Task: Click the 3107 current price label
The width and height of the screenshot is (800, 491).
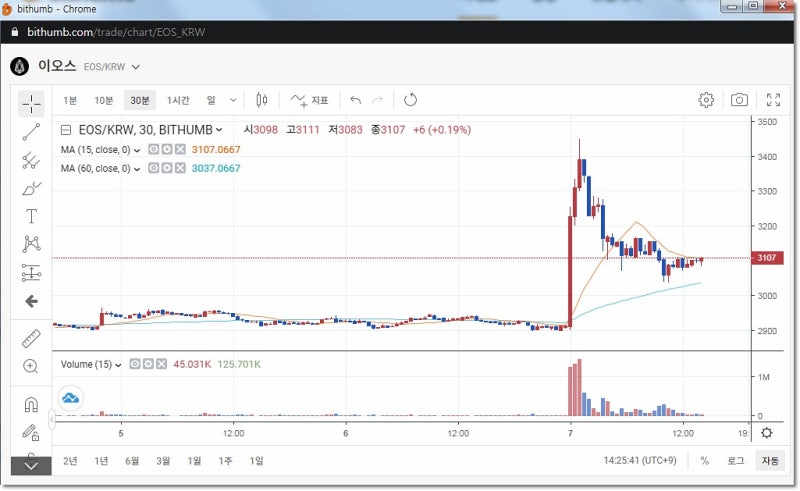Action: [767, 258]
